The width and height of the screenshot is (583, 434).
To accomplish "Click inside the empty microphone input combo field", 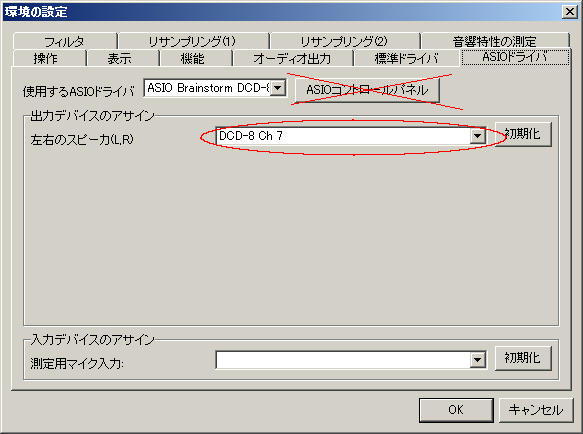I will (x=343, y=360).
